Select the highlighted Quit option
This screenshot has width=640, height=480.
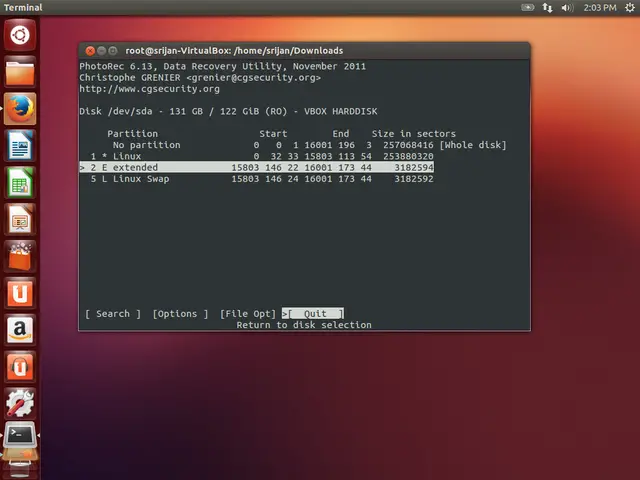point(315,313)
